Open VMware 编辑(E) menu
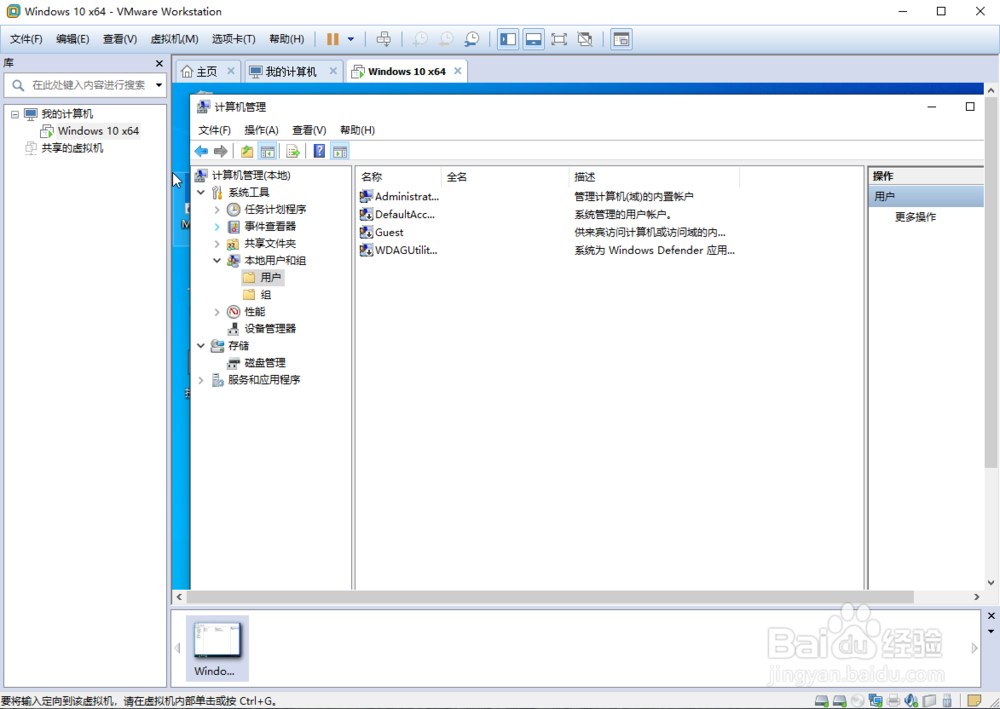The image size is (1000, 709). point(73,40)
